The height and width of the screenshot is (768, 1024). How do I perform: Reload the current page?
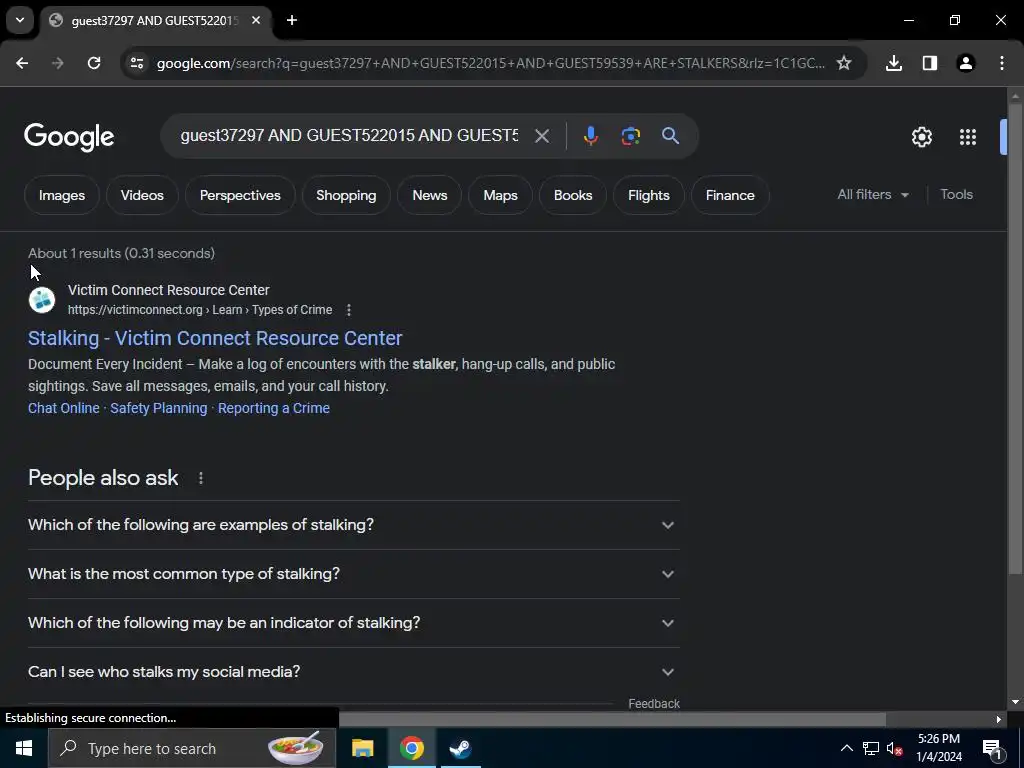coord(94,63)
